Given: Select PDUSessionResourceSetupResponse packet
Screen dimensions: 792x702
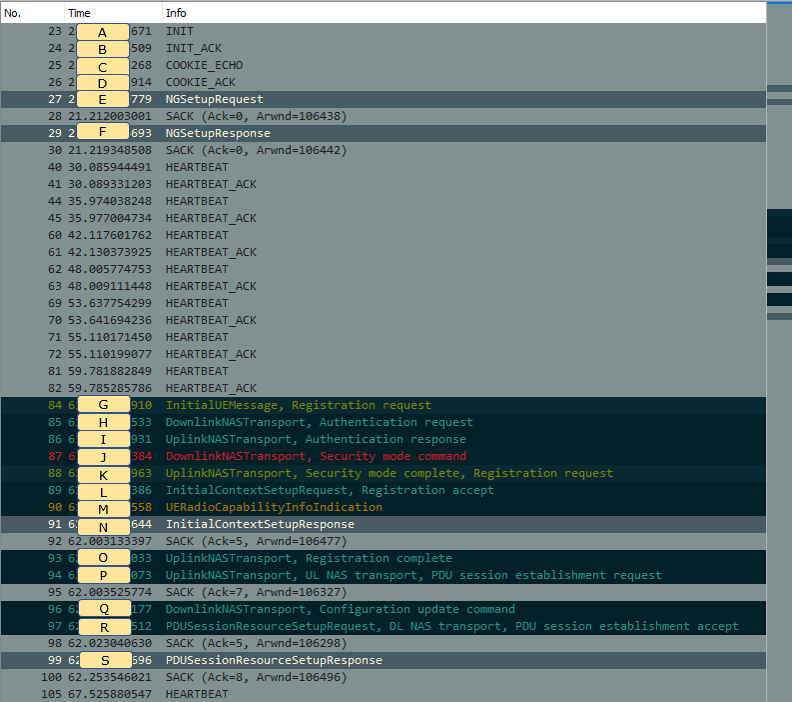Looking at the screenshot, I should pos(383,661).
